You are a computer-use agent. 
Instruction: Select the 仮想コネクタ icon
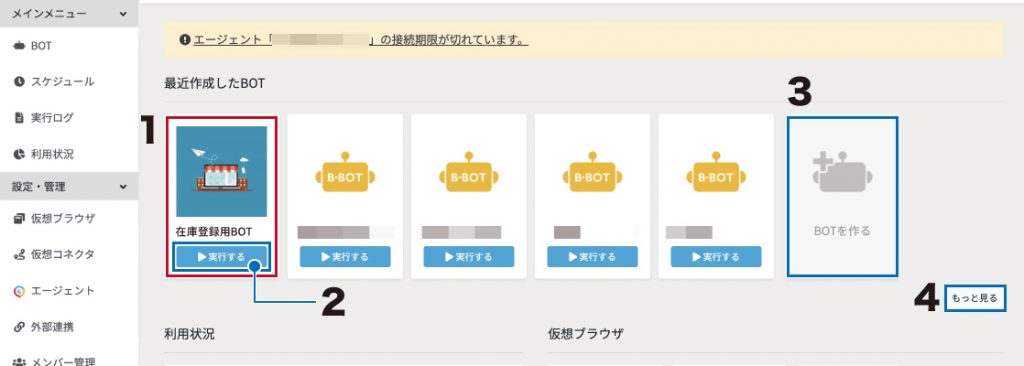[x=19, y=254]
